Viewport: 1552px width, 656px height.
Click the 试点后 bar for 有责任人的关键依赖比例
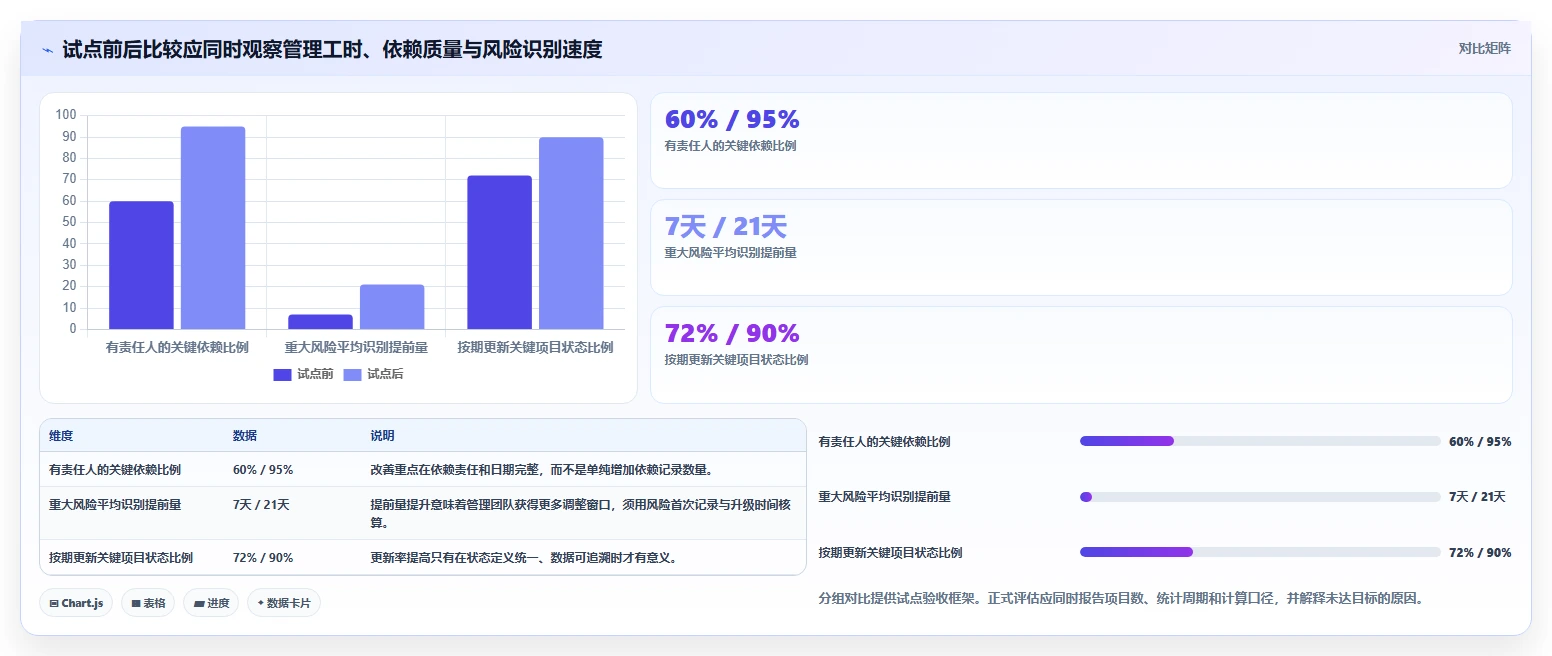213,228
